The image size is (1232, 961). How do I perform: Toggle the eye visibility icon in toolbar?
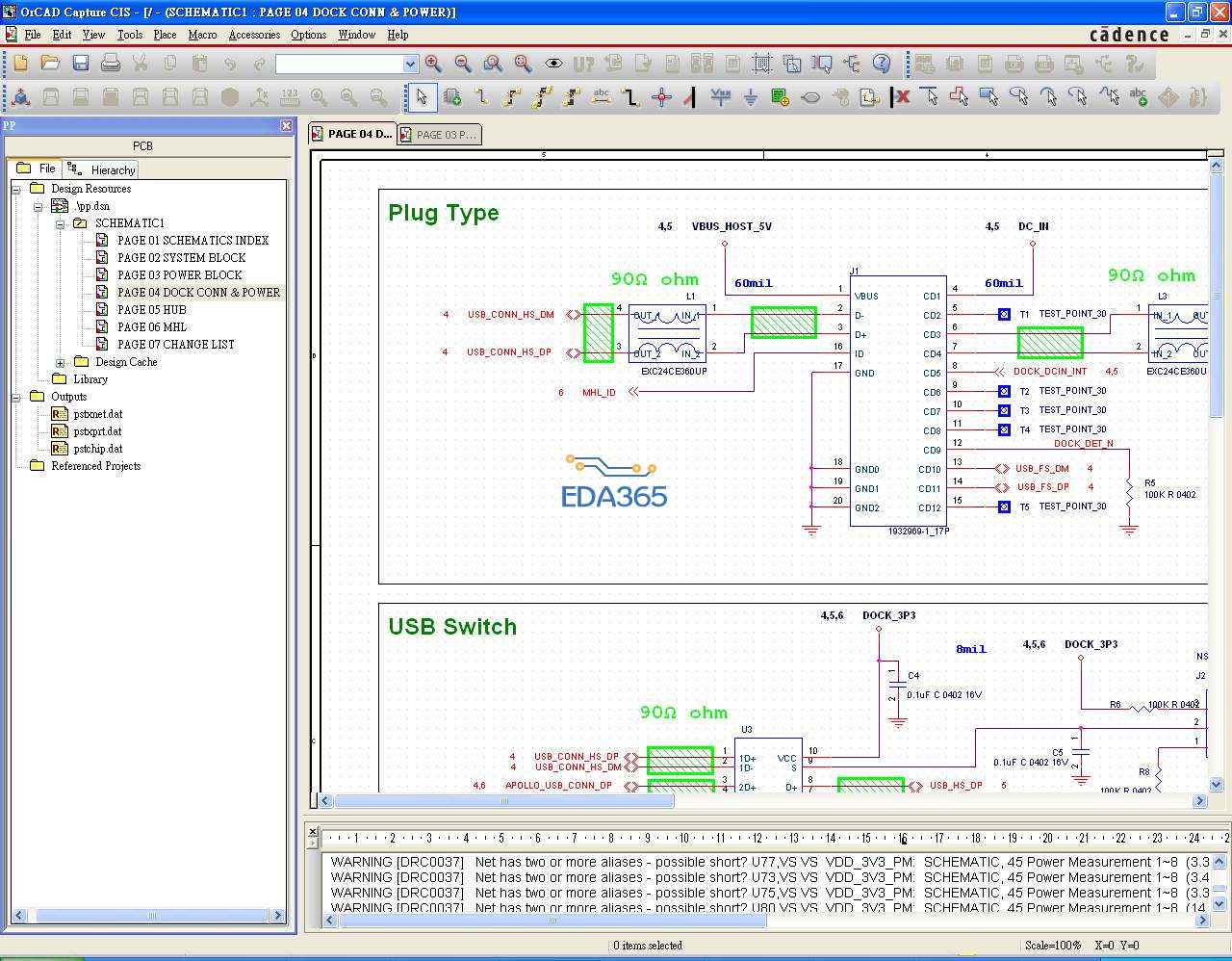553,64
